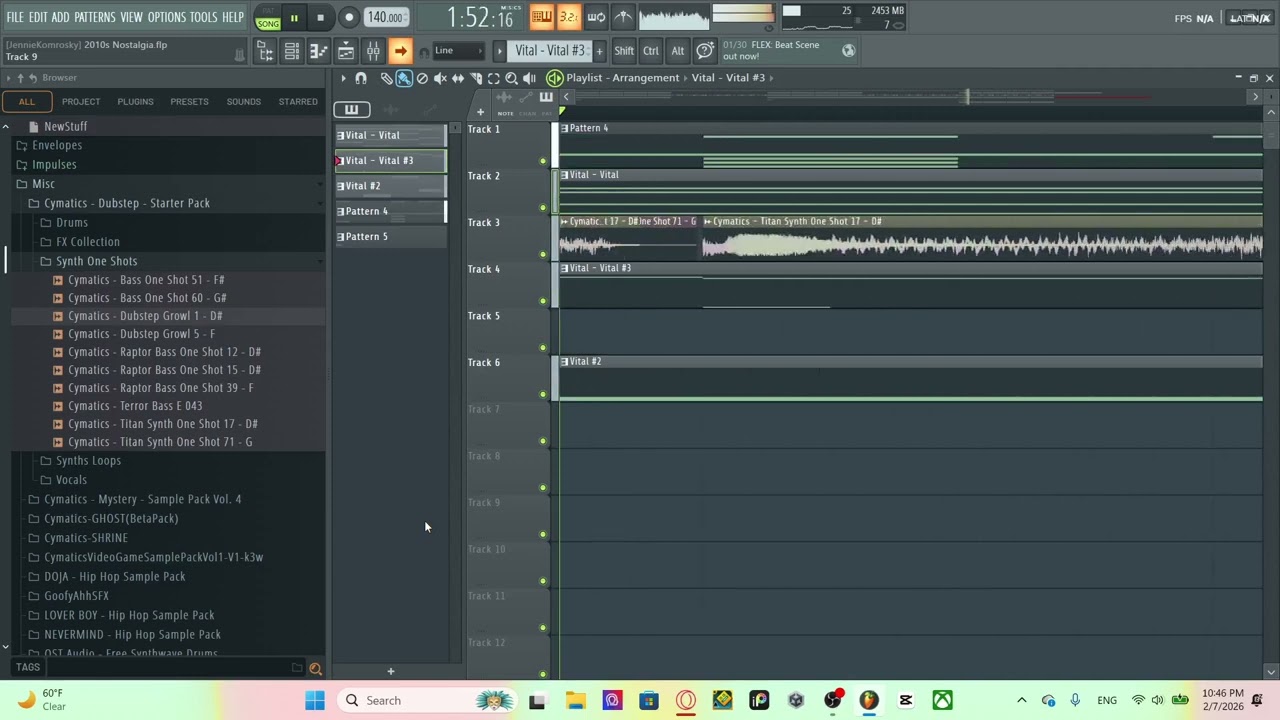The height and width of the screenshot is (720, 1280).
Task: Select the playlist Delete tool
Action: coord(422,78)
